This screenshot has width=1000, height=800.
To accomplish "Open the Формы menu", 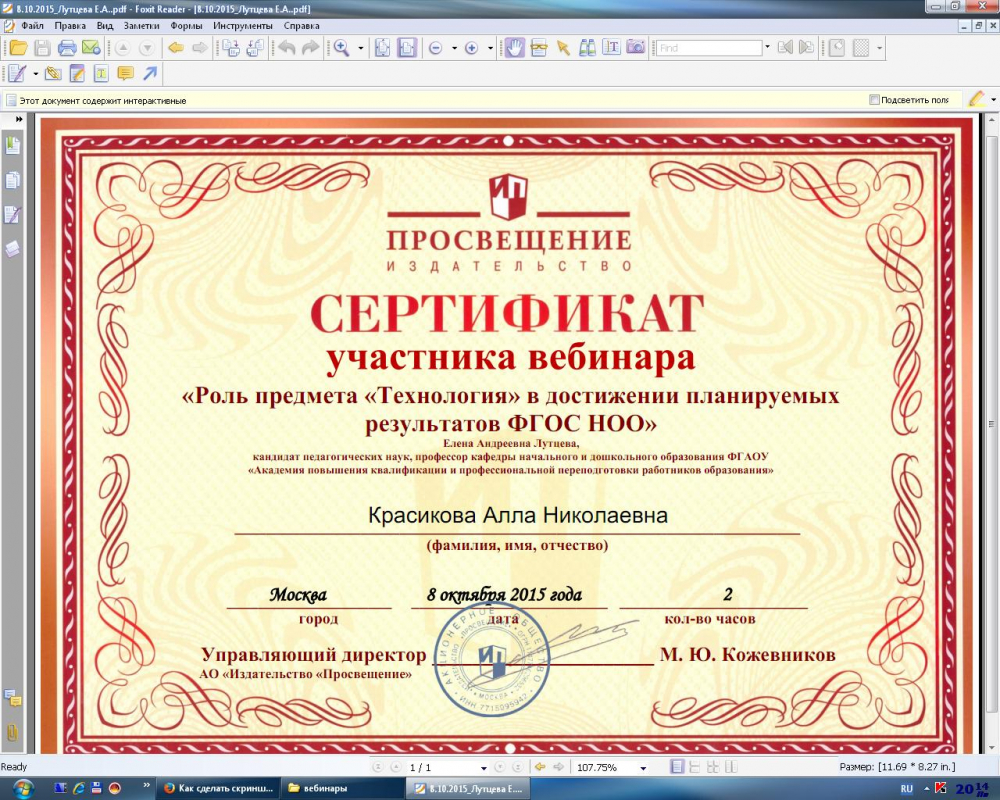I will [x=186, y=26].
